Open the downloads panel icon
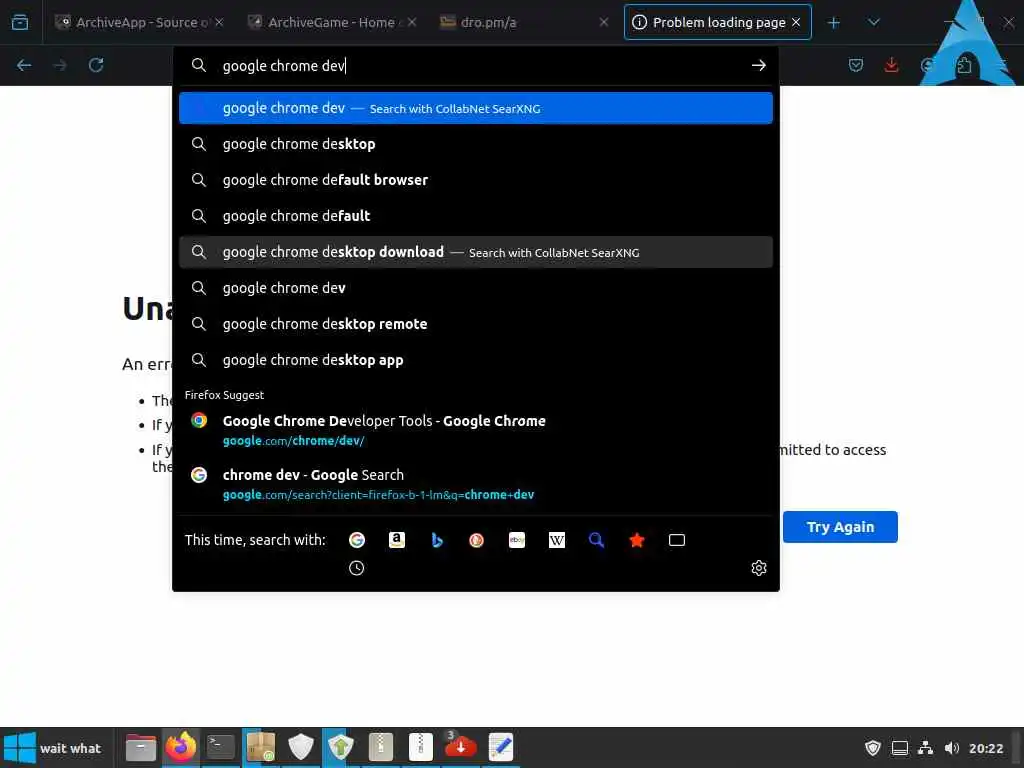 [891, 65]
